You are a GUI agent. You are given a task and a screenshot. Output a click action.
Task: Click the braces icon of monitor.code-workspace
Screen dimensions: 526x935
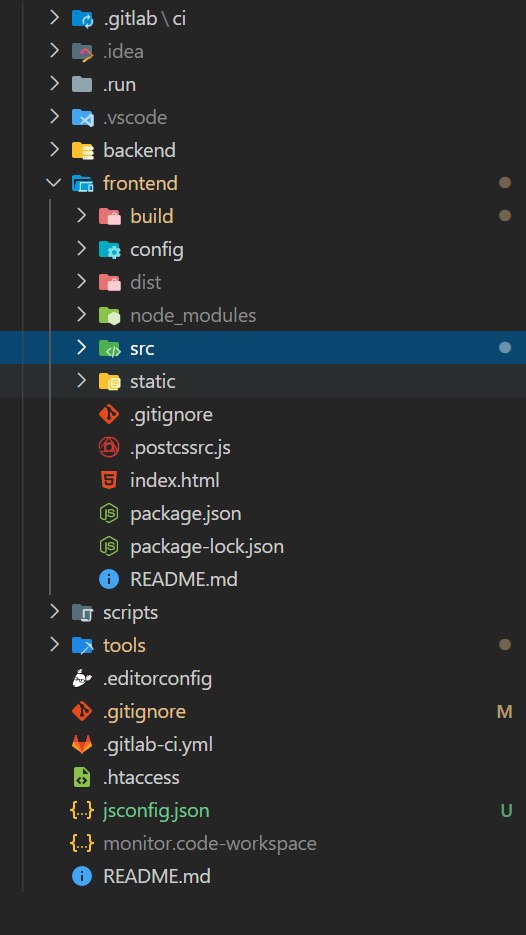[82, 843]
